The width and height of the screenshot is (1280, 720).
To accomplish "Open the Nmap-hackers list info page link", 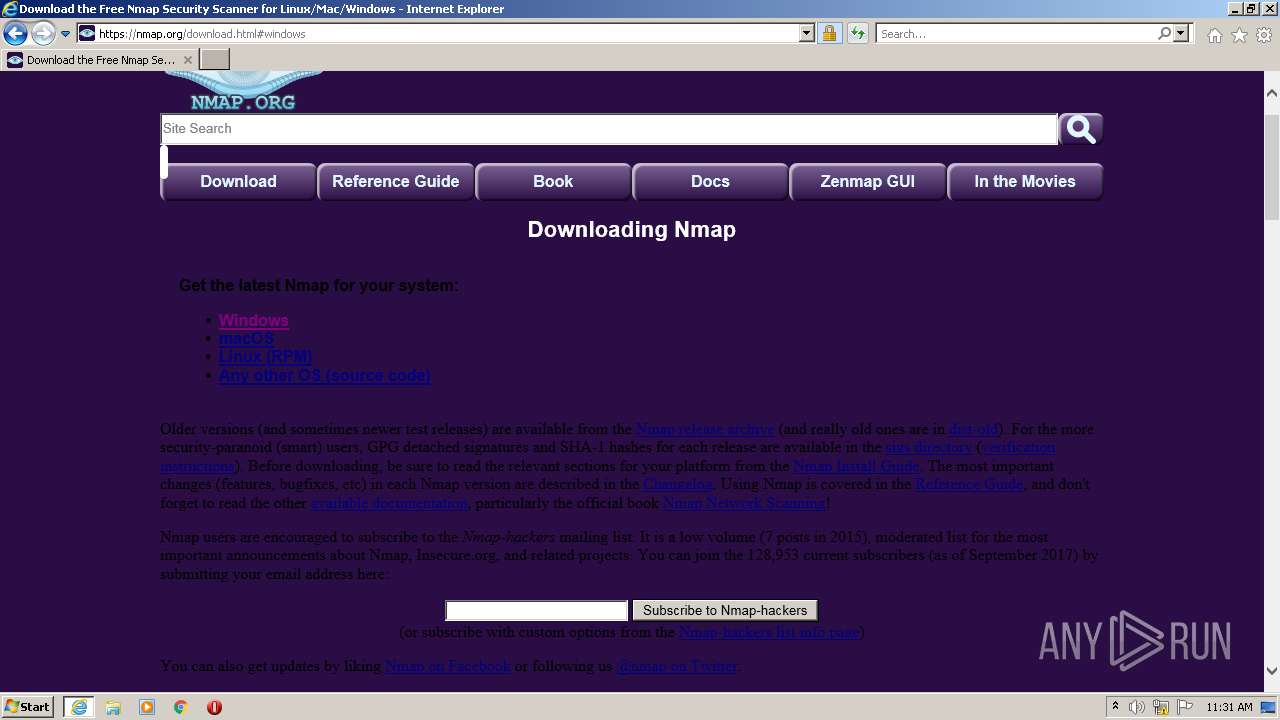I will [x=768, y=632].
